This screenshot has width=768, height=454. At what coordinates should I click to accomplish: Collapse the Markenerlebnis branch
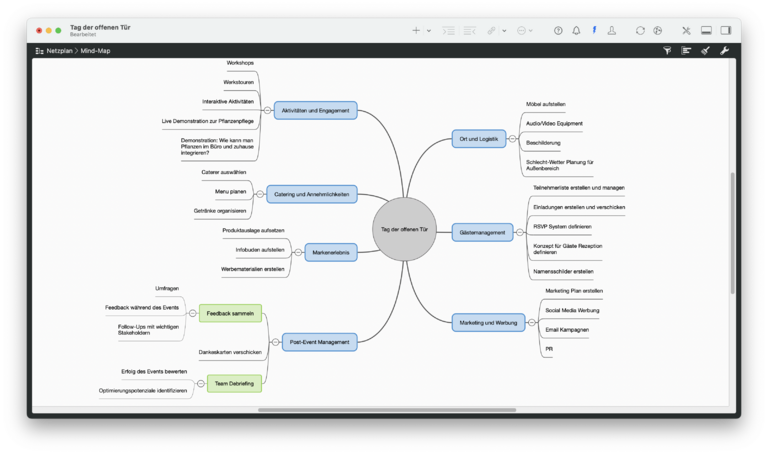pyautogui.click(x=298, y=253)
